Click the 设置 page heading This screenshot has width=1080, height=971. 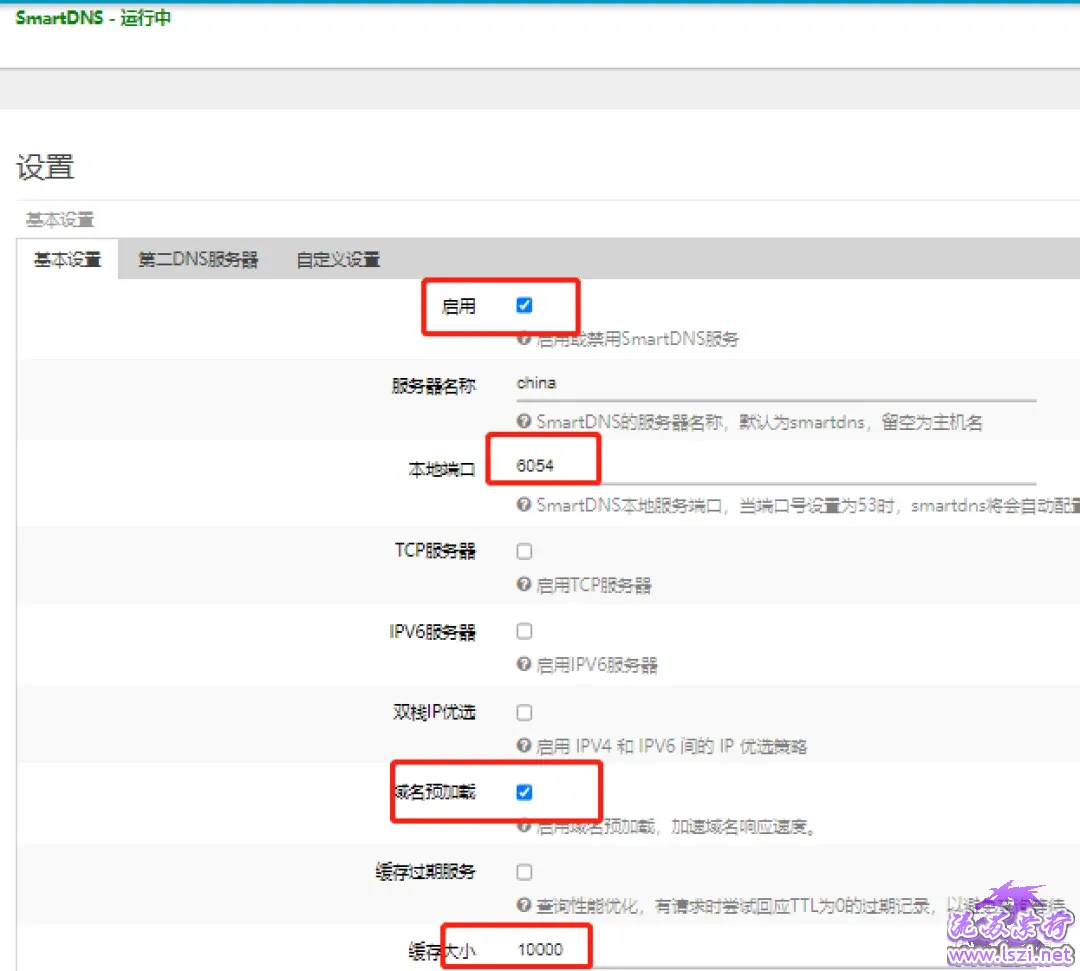45,167
